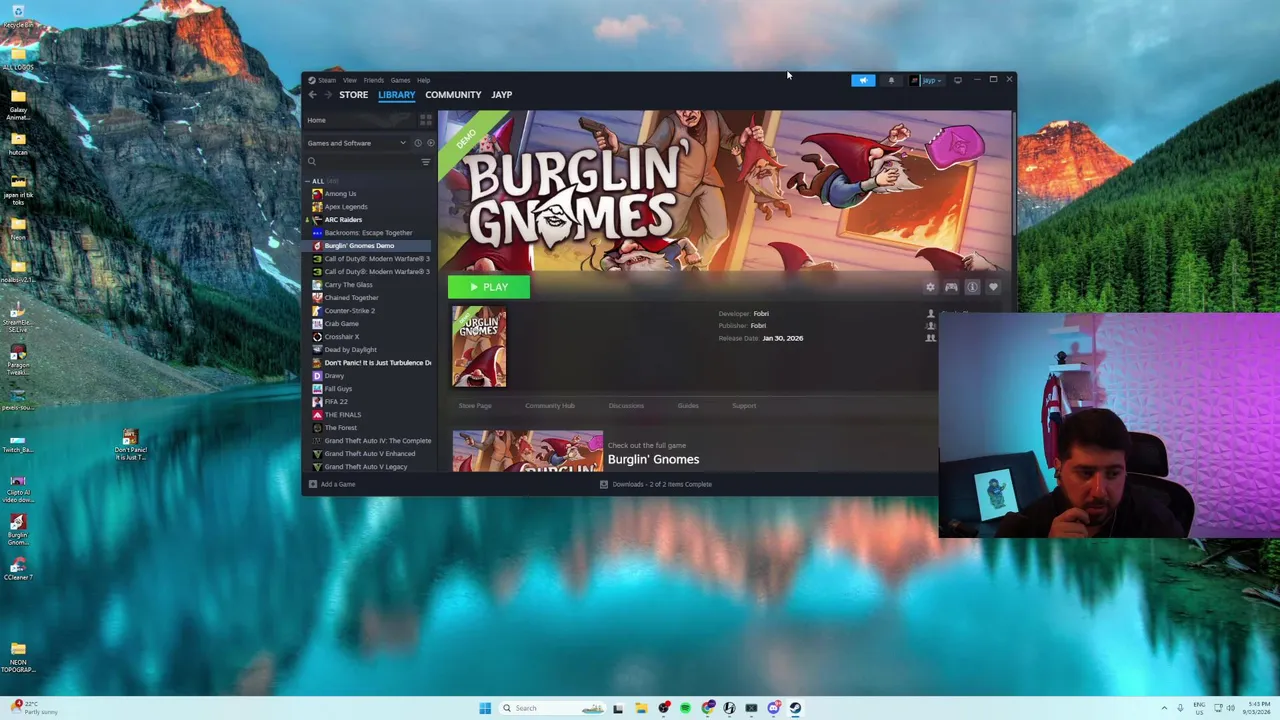Select Apex Legends in the library
Screen dimensions: 1280x720
click(x=346, y=207)
